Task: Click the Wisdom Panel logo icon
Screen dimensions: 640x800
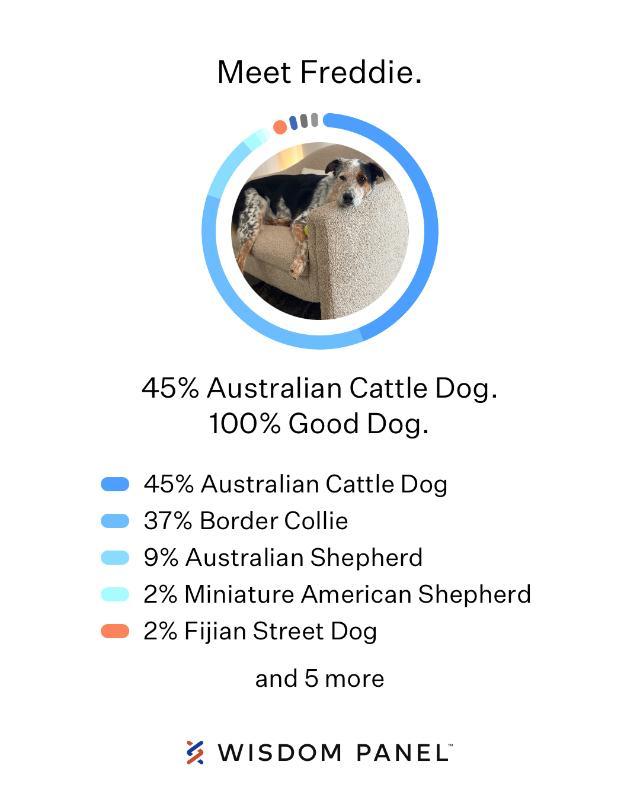Action: point(195,753)
